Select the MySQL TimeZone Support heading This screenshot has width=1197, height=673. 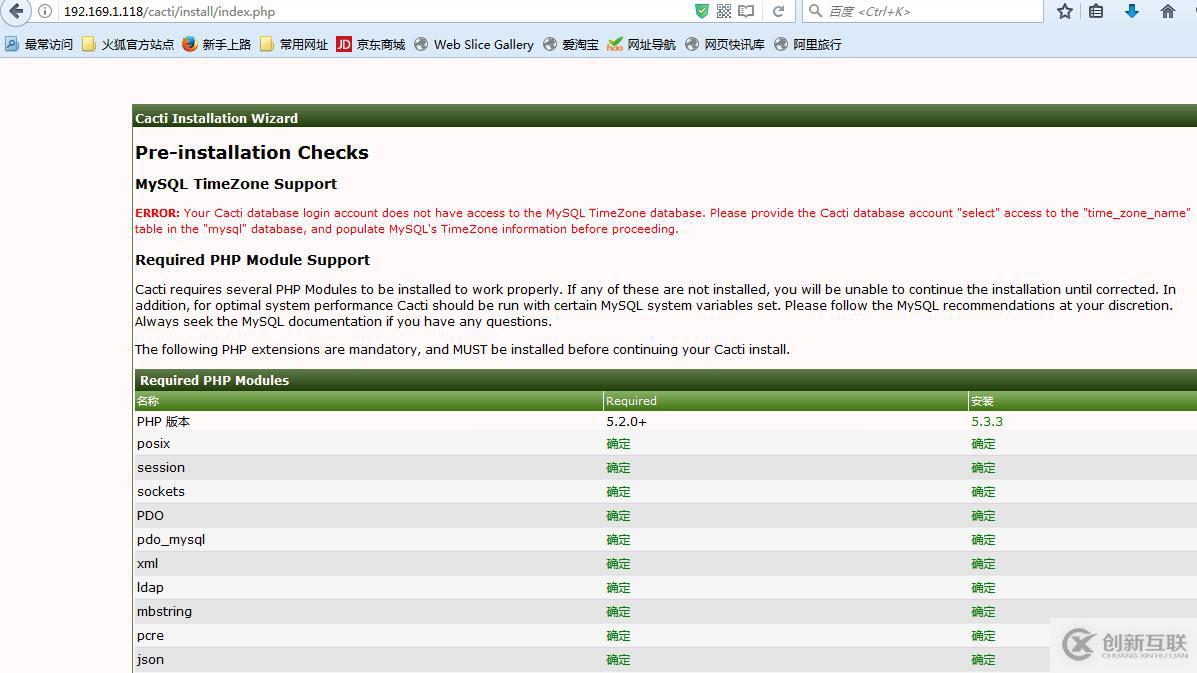[236, 184]
